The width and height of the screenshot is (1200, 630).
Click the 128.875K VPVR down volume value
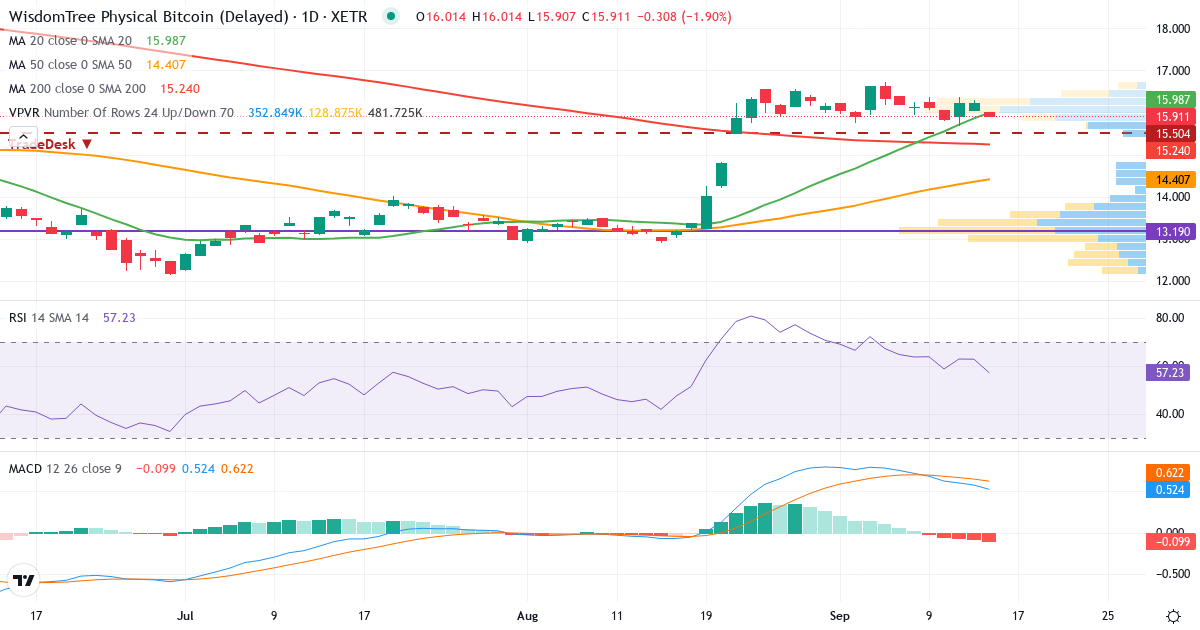coord(336,113)
